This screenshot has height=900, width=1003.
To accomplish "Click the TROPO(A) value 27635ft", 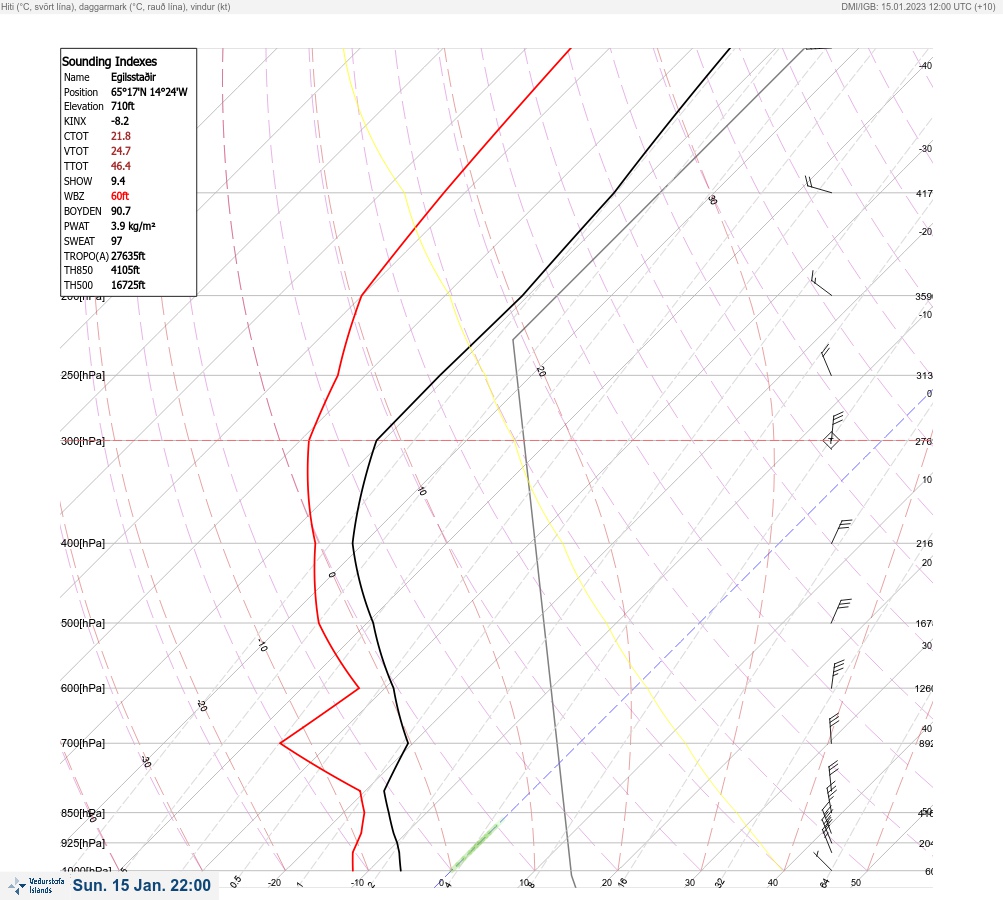I will pyautogui.click(x=128, y=256).
